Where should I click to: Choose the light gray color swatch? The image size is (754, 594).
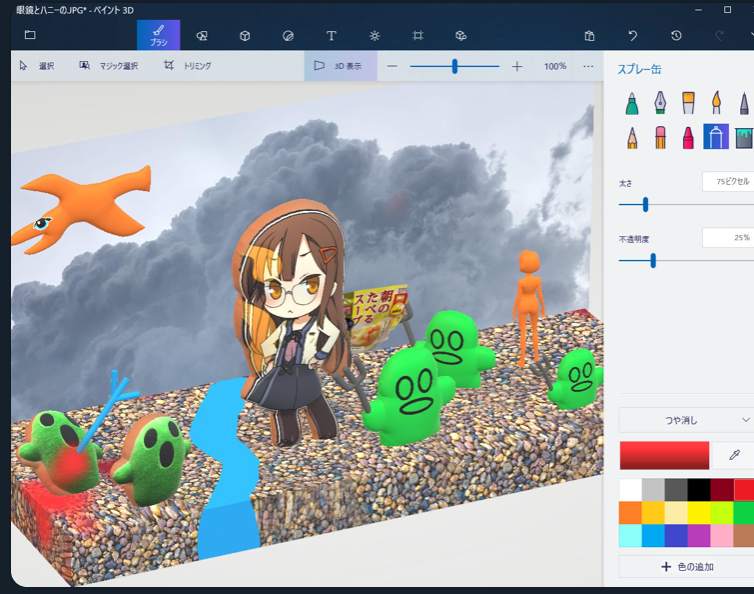(x=653, y=490)
